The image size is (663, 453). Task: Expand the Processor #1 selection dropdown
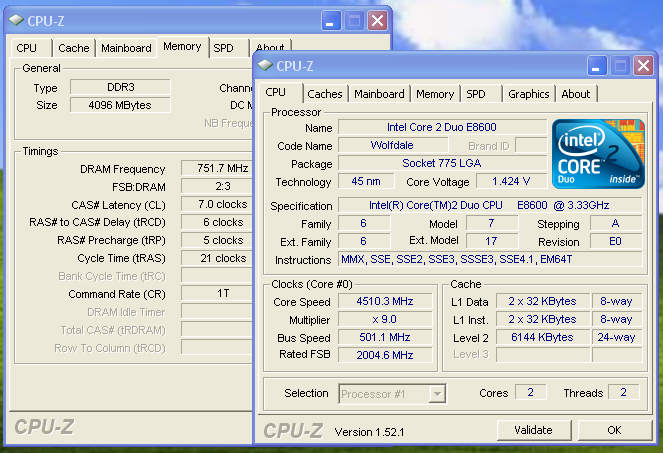437,394
